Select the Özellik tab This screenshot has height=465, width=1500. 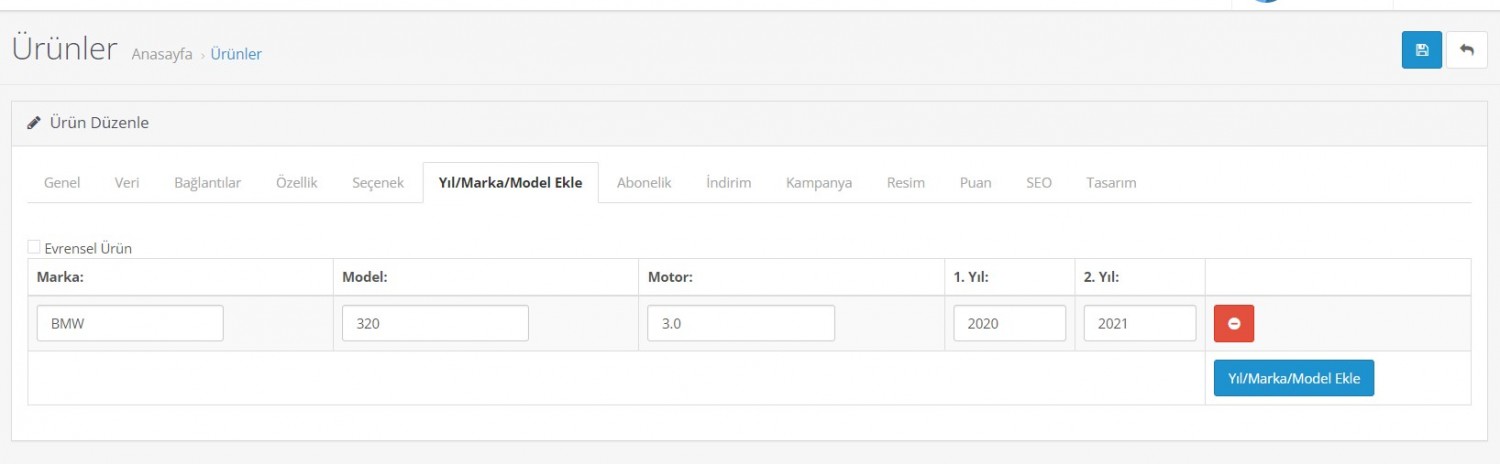[x=296, y=183]
